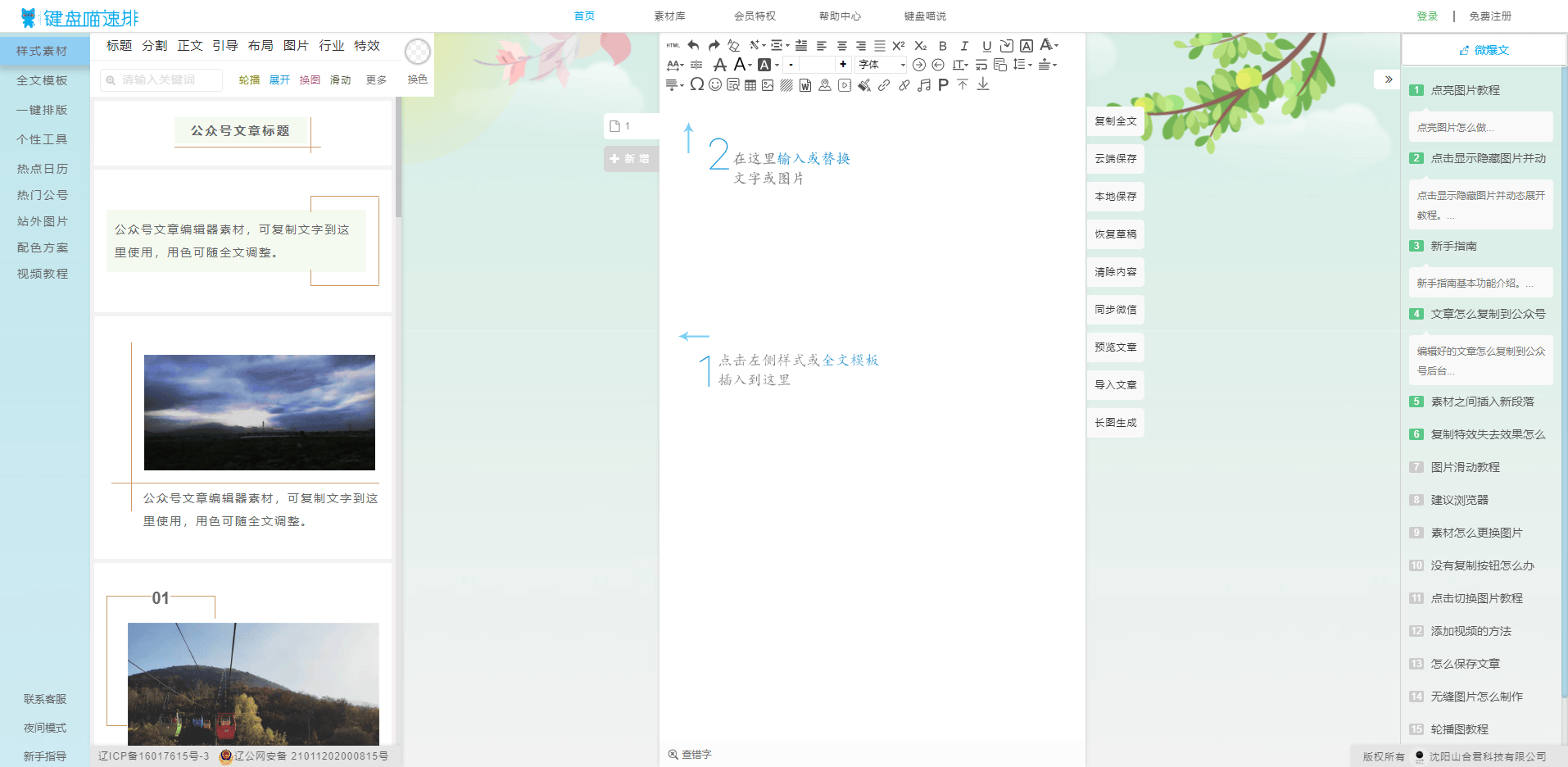The width and height of the screenshot is (1568, 767).
Task: Undo the last edit
Action: [693, 46]
